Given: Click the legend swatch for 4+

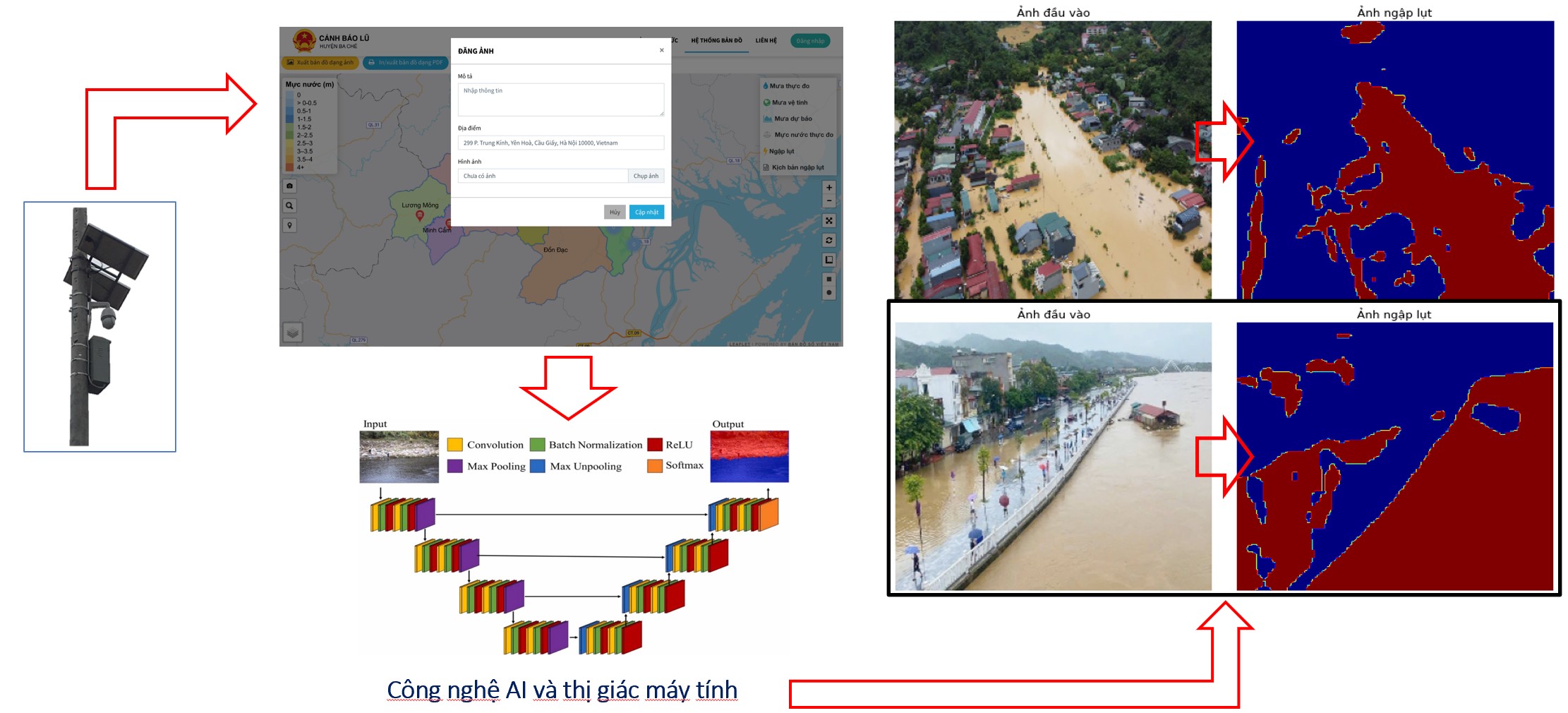Looking at the screenshot, I should click(289, 167).
